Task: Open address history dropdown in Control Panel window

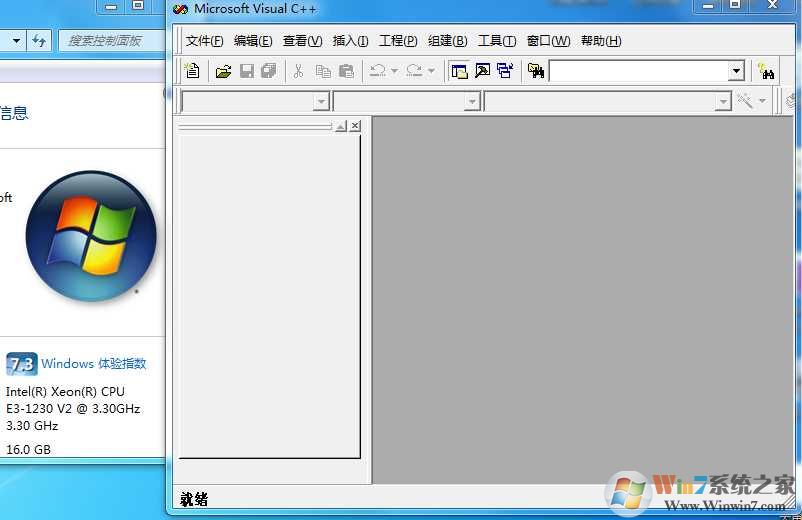Action: 16,40
